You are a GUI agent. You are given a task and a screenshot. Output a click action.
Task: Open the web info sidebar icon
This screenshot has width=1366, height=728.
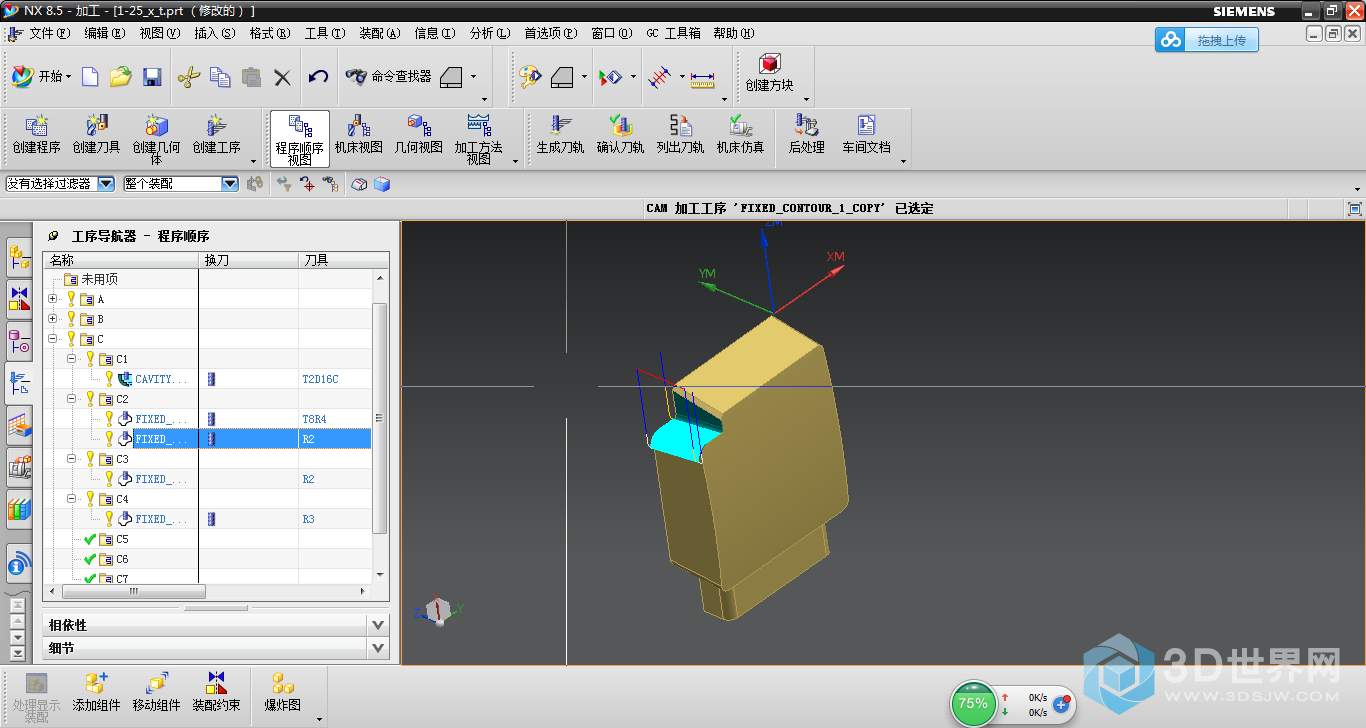[19, 565]
